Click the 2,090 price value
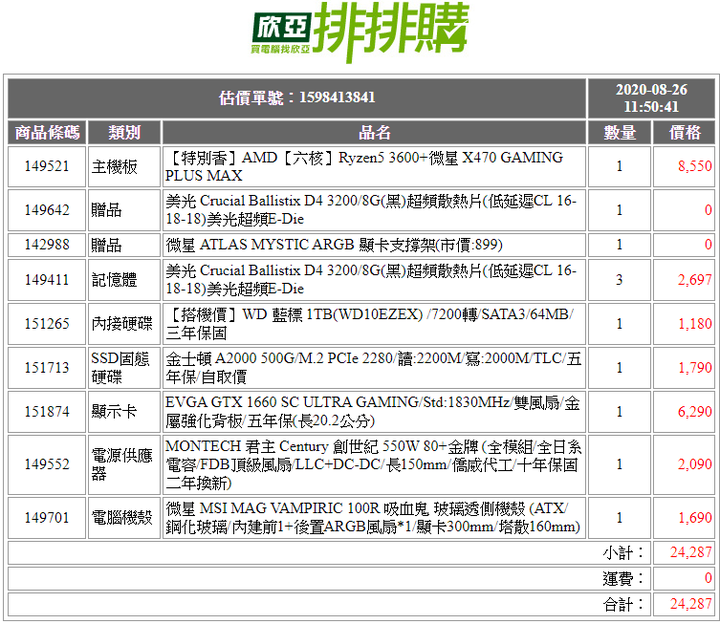Viewport: 720px width, 624px height. [x=694, y=464]
